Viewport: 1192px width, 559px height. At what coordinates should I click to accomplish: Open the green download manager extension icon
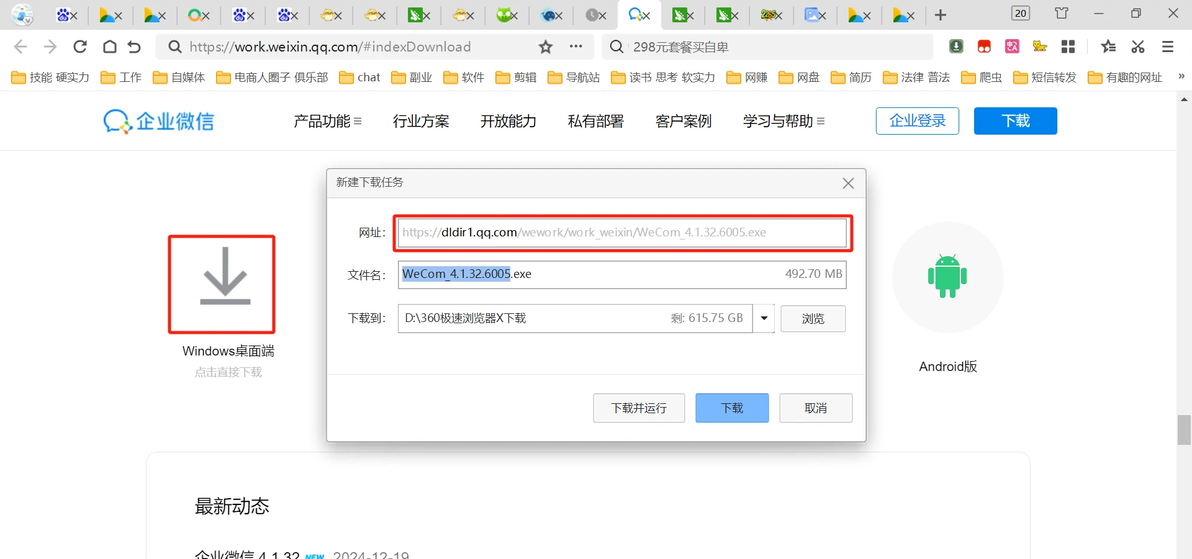[x=956, y=46]
